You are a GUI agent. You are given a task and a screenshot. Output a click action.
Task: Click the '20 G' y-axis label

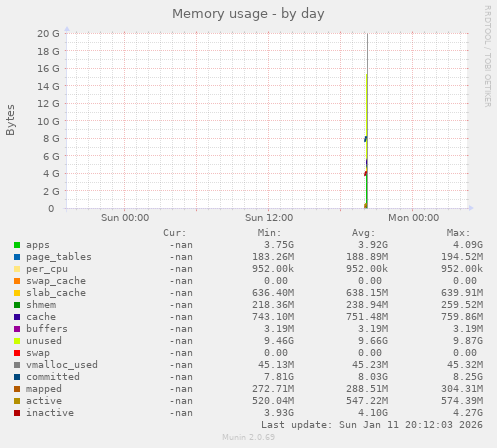click(48, 34)
